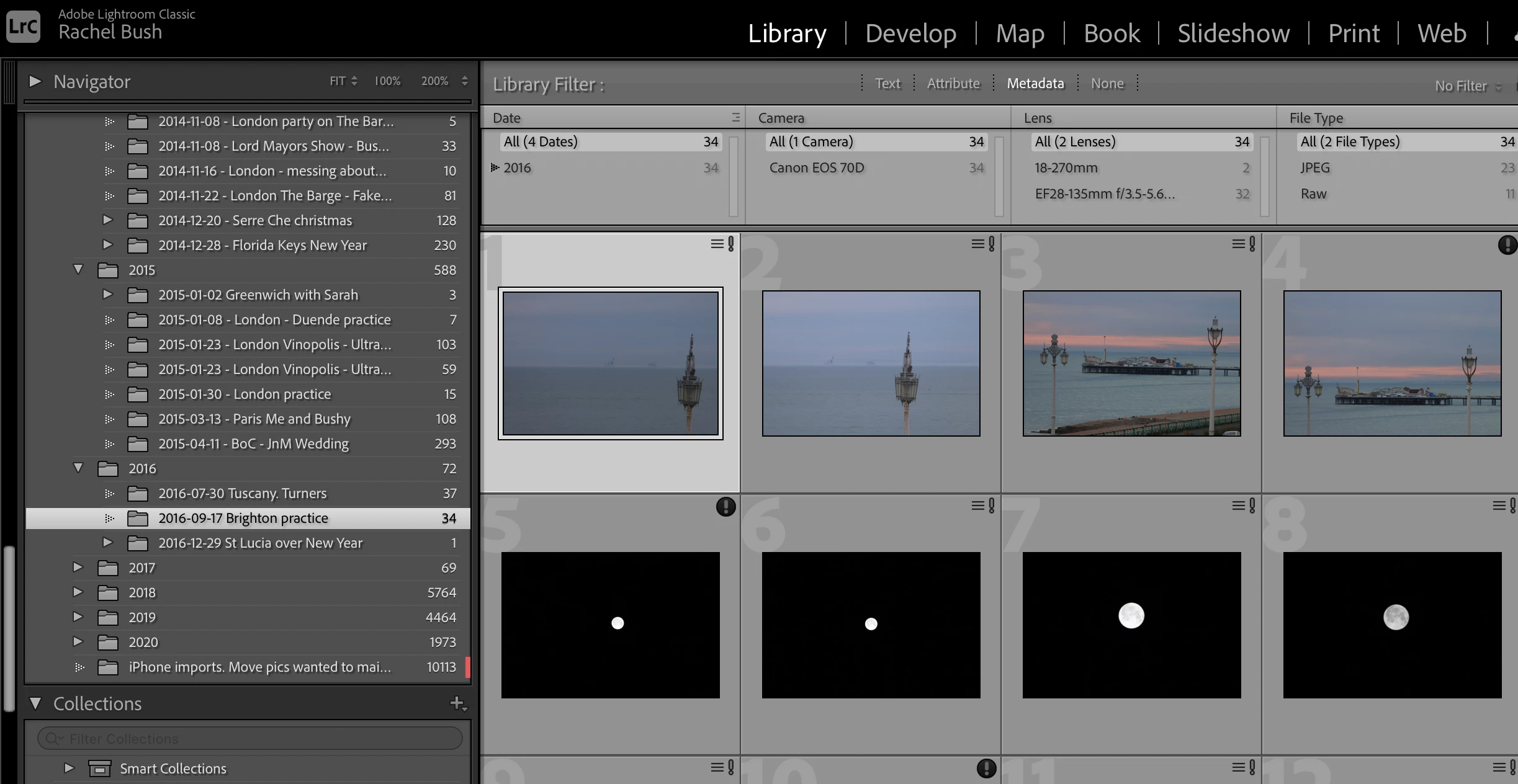This screenshot has height=784, width=1518.
Task: Open the Slideshow module
Action: pyautogui.click(x=1233, y=33)
